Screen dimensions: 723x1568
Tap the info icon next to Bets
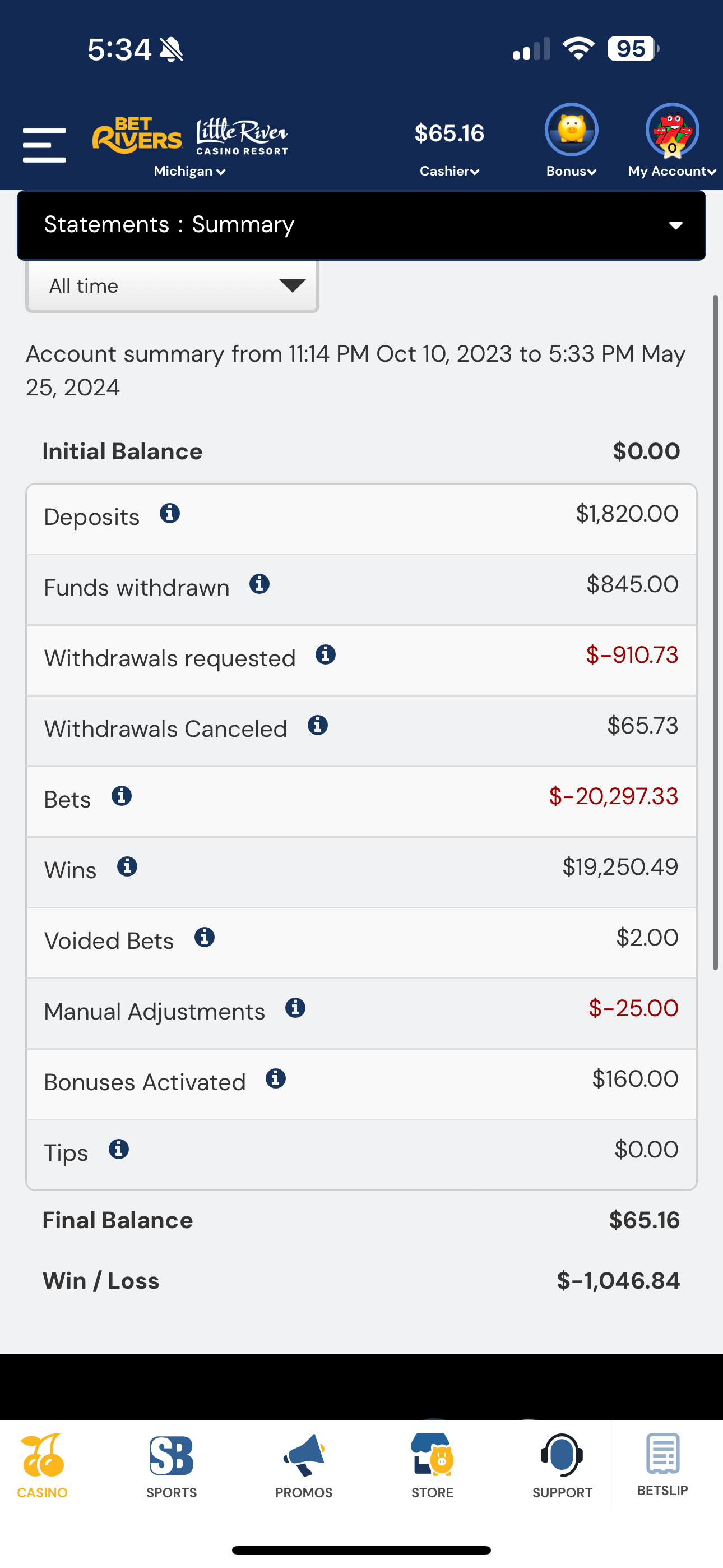click(122, 796)
